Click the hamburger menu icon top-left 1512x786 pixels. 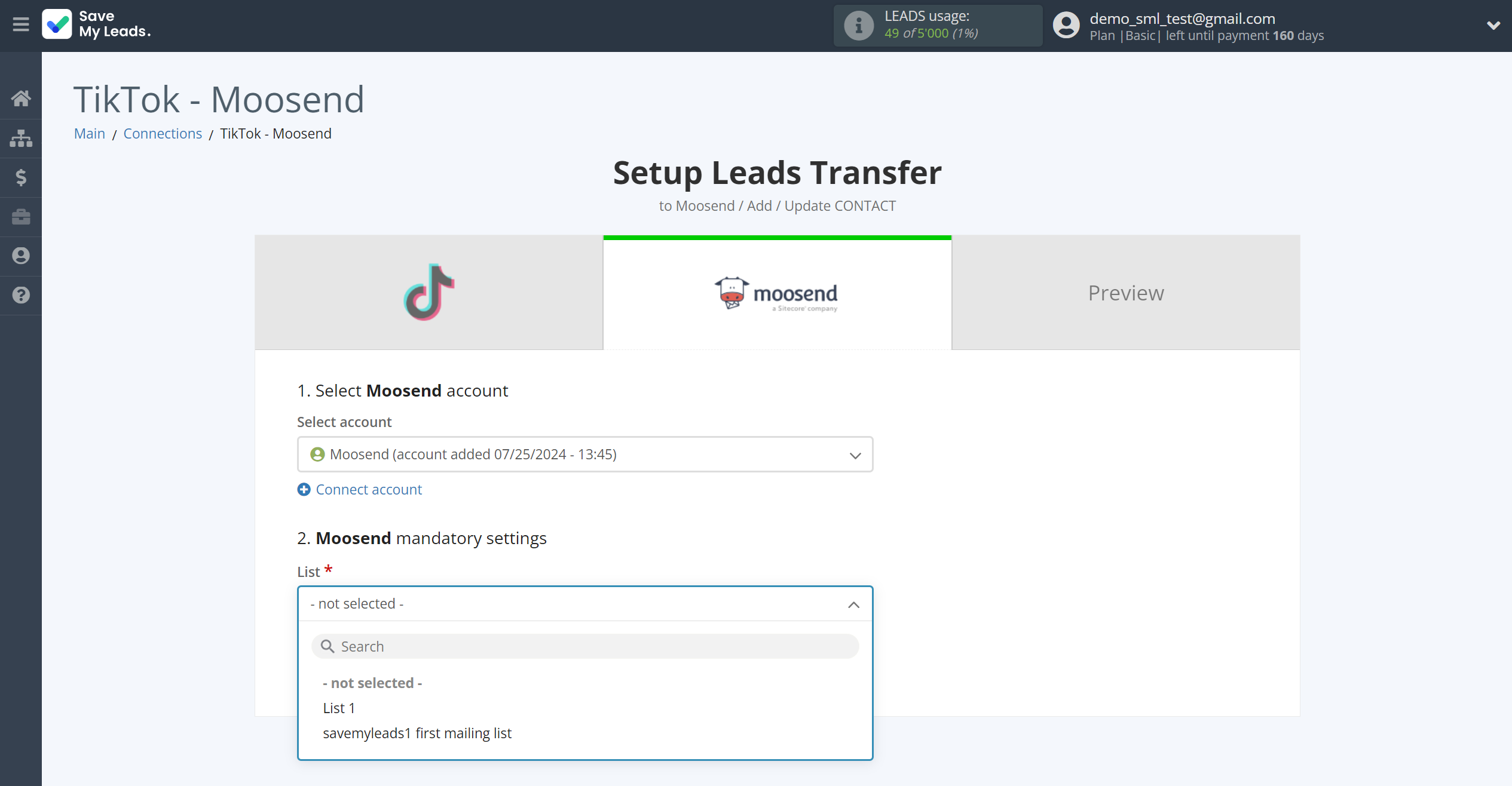click(x=20, y=24)
